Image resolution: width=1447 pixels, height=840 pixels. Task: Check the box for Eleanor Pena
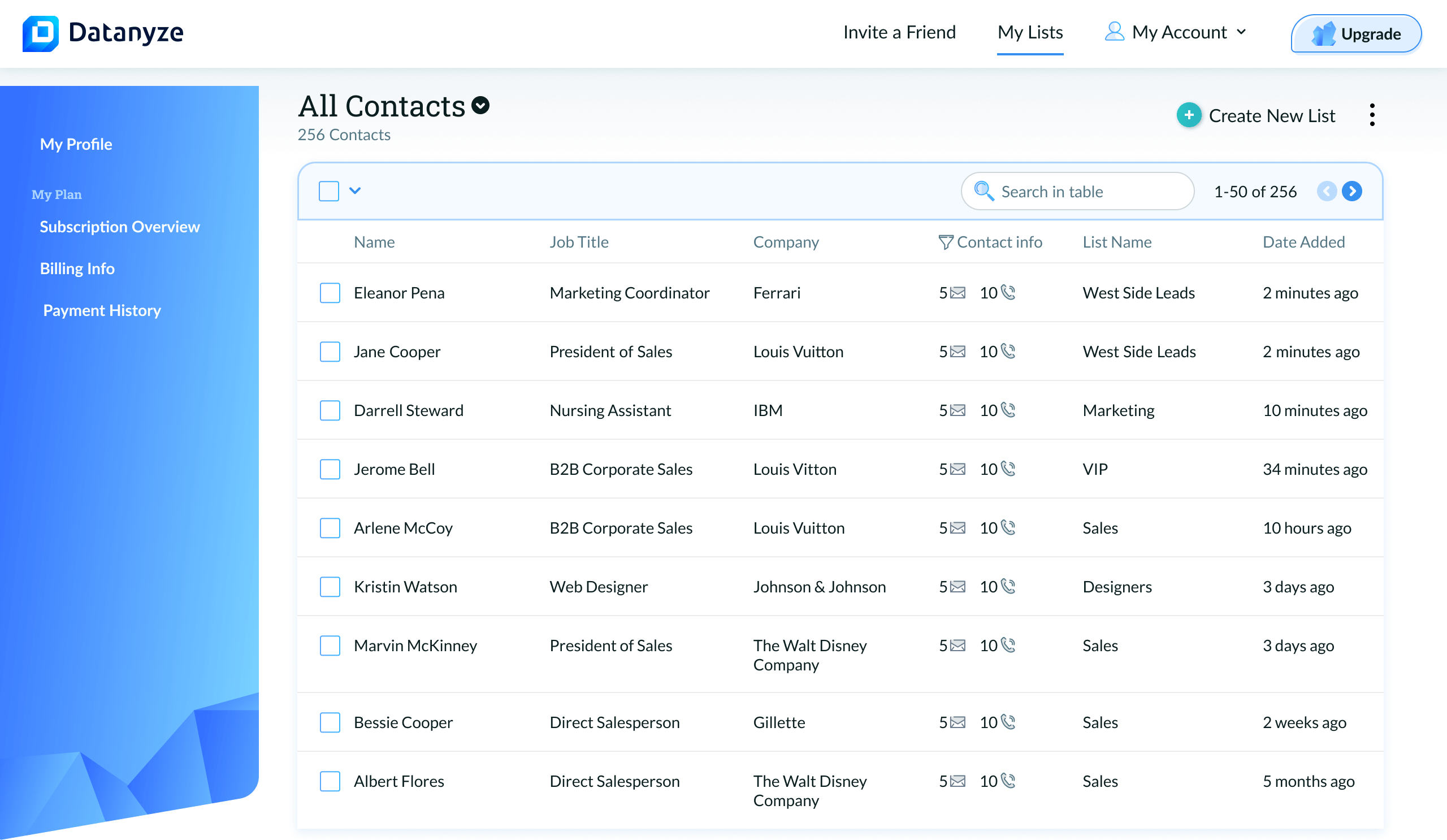click(330, 293)
